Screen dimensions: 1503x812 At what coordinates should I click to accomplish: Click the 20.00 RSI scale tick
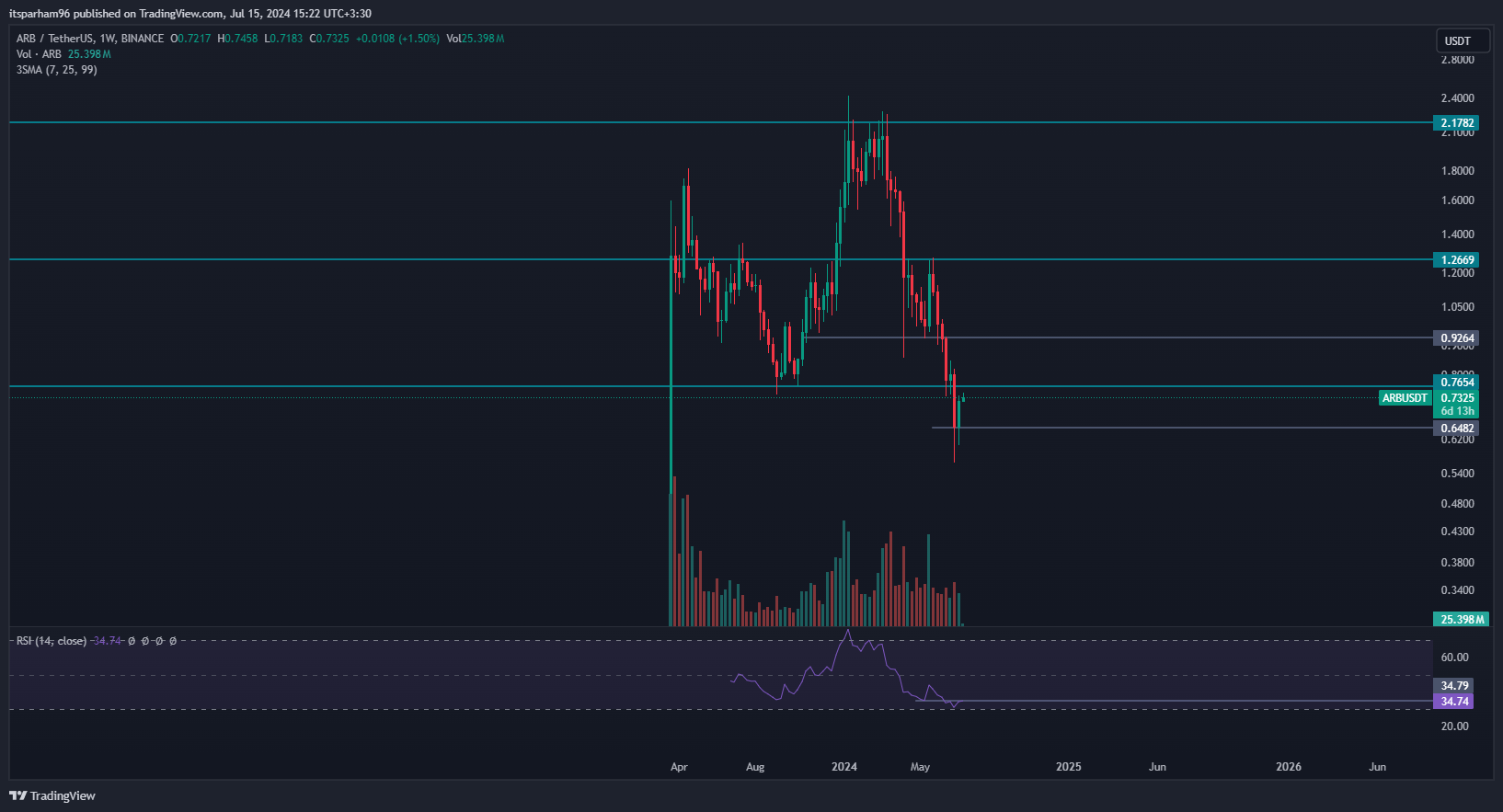click(1455, 726)
